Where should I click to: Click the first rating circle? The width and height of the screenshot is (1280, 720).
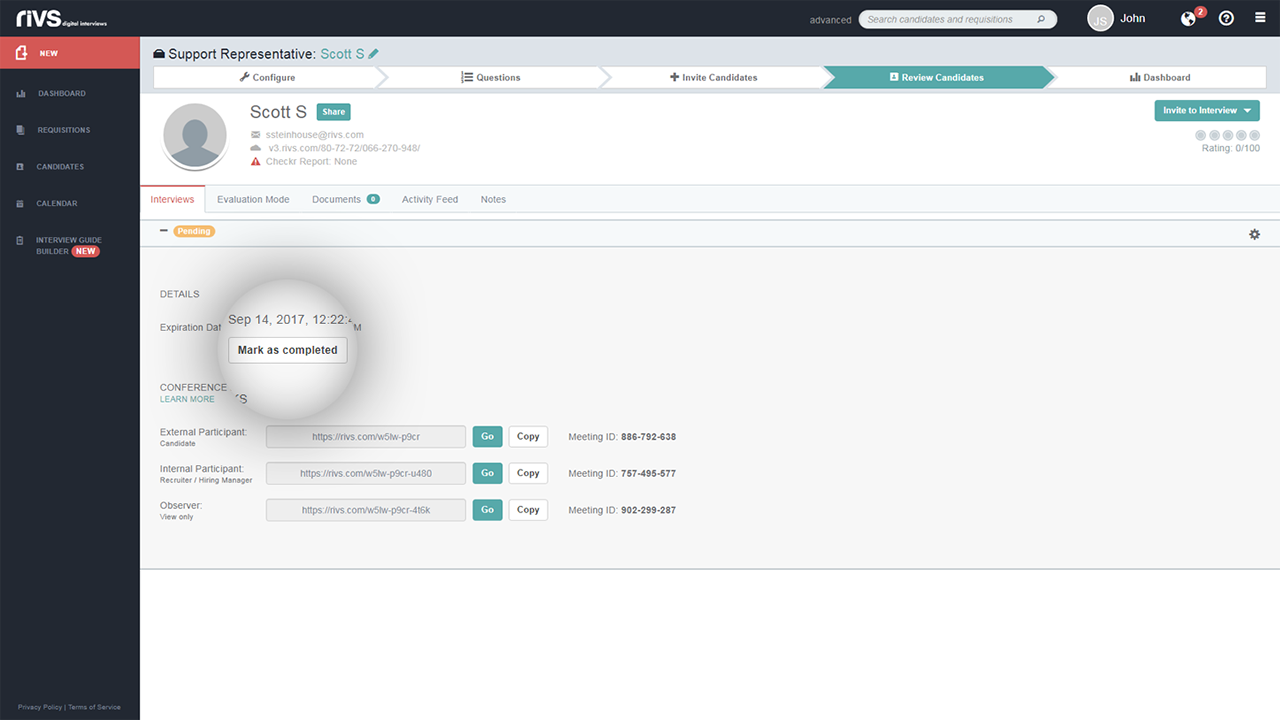1201,135
